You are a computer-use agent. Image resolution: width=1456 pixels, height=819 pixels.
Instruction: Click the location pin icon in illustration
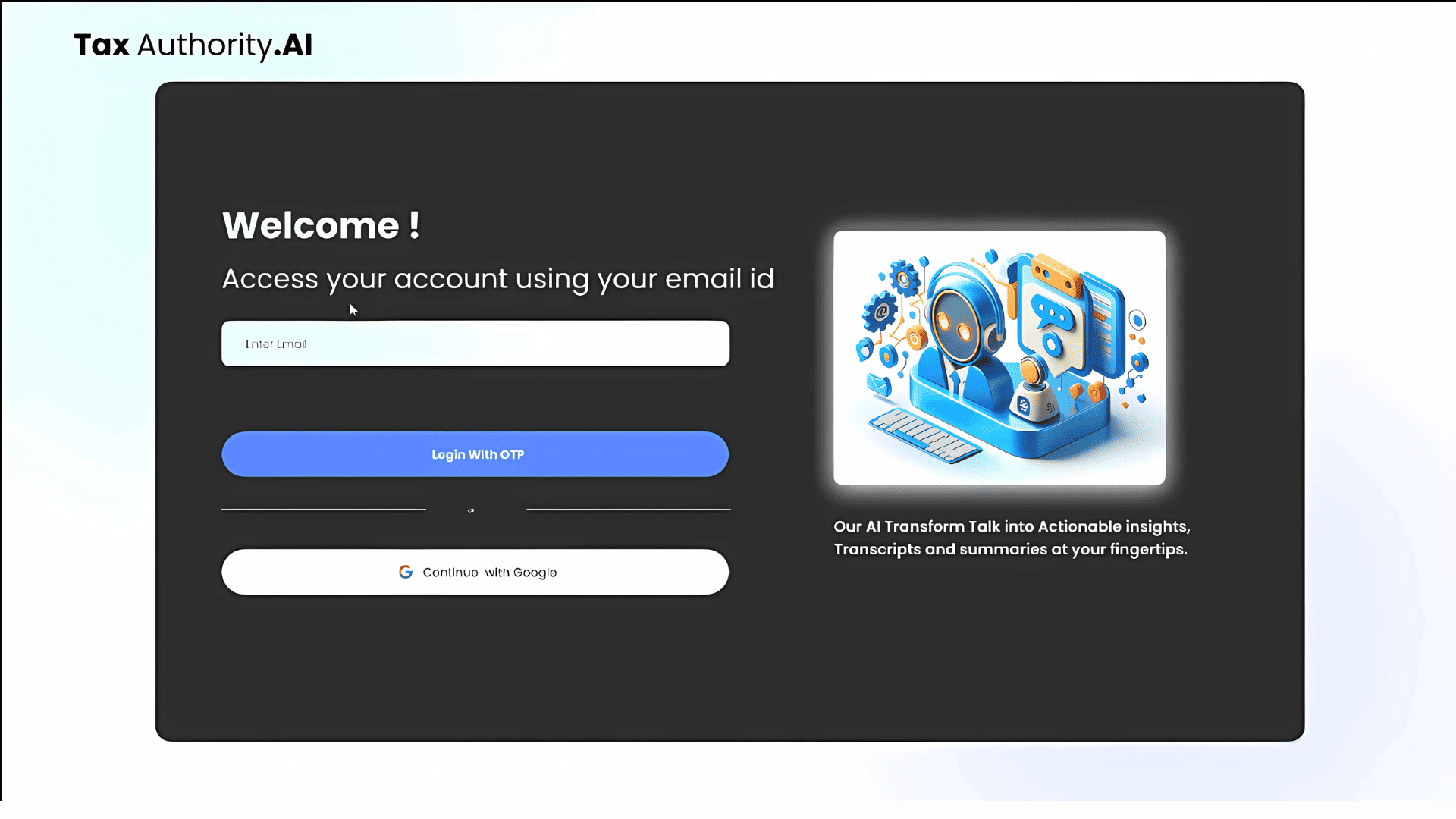[864, 350]
